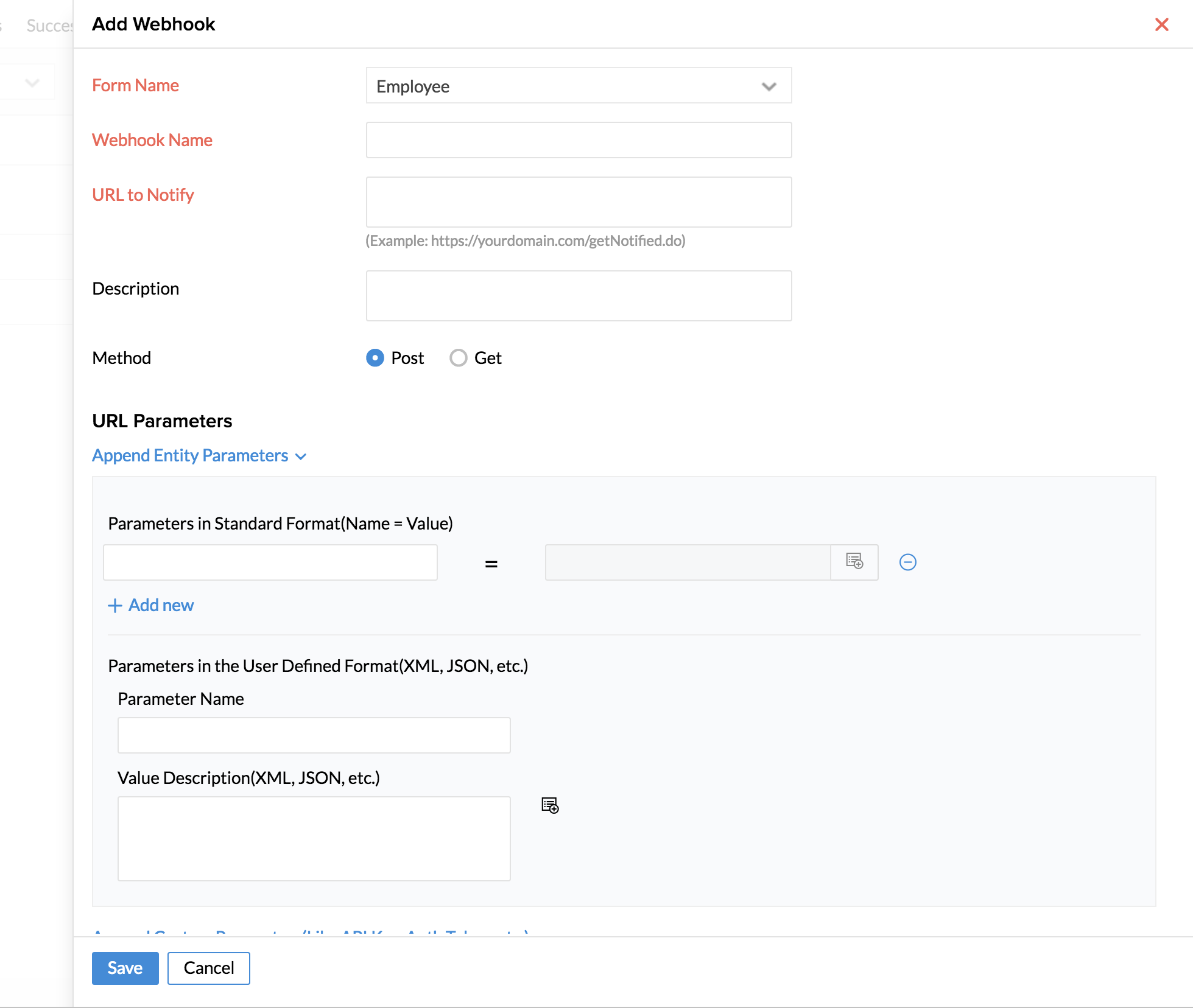Remove the standard parameter row
The height and width of the screenshot is (1008, 1193).
pyautogui.click(x=907, y=562)
